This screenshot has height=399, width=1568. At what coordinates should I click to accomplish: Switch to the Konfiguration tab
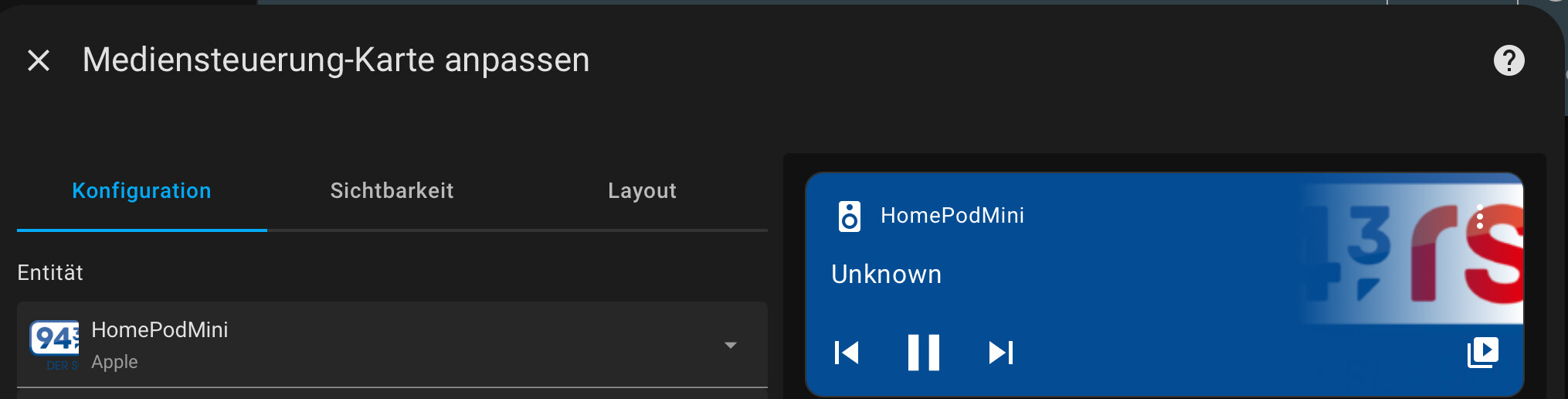tap(141, 191)
